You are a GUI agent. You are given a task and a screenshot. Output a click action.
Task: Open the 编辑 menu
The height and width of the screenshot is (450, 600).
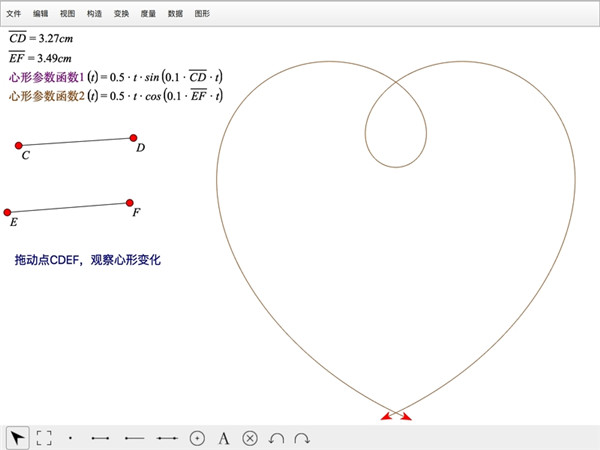(x=40, y=13)
